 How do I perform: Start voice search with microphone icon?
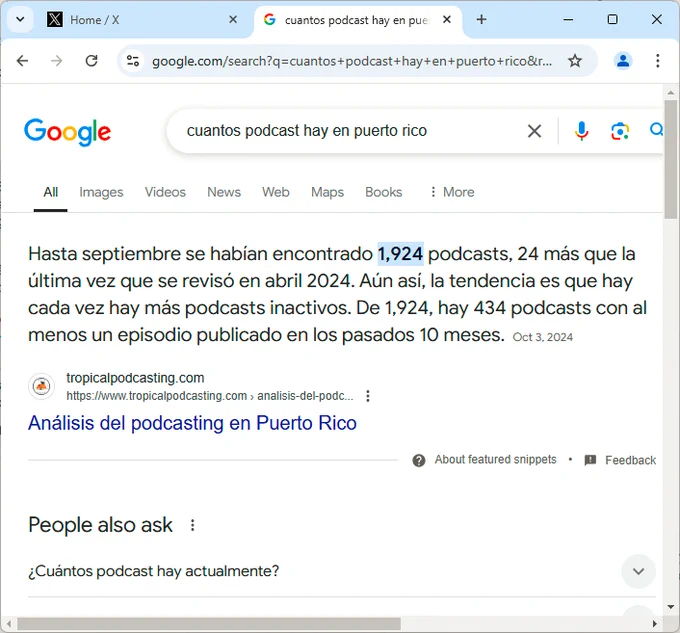point(581,131)
